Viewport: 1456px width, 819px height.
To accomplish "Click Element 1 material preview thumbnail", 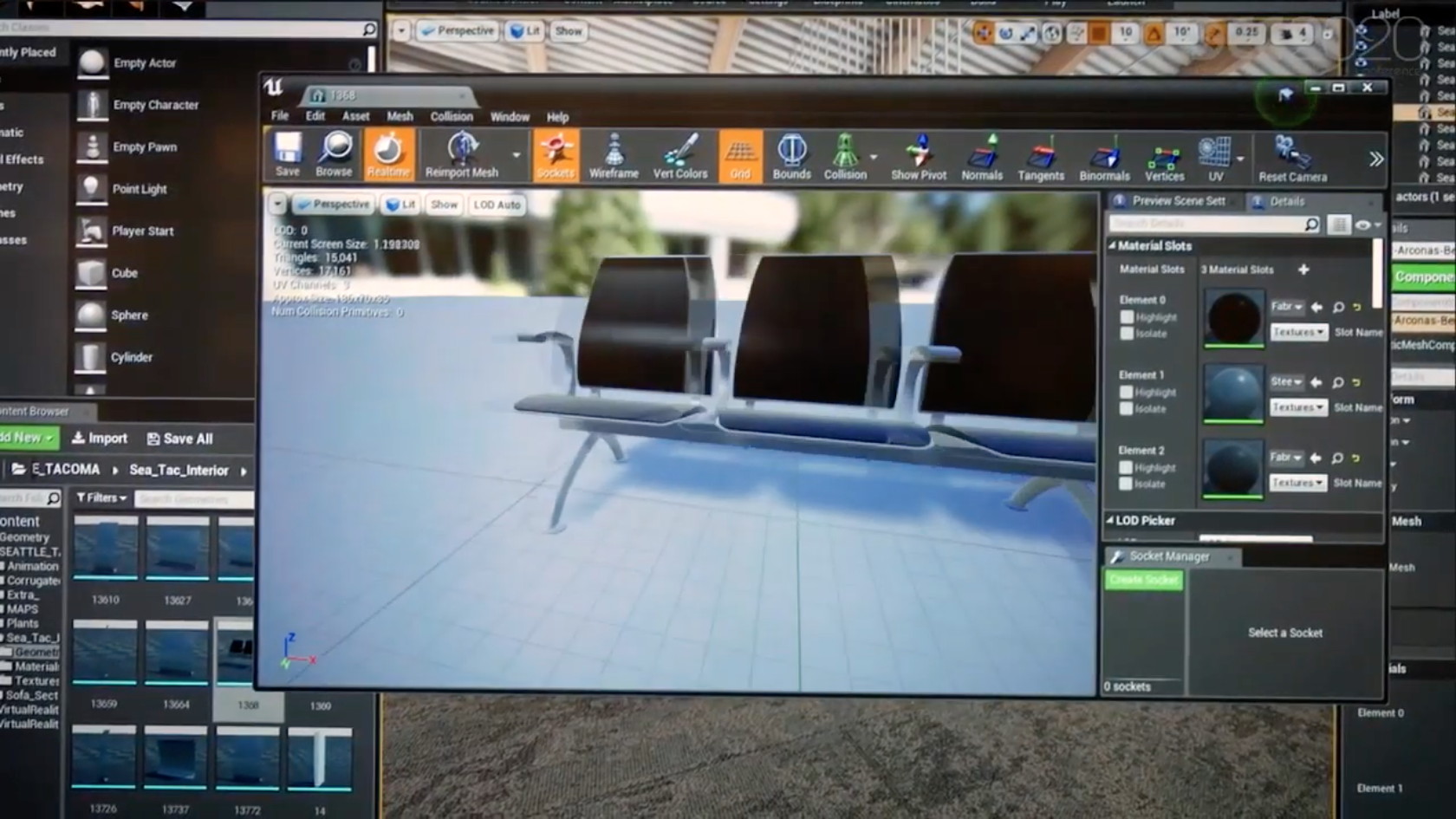I will (x=1232, y=393).
